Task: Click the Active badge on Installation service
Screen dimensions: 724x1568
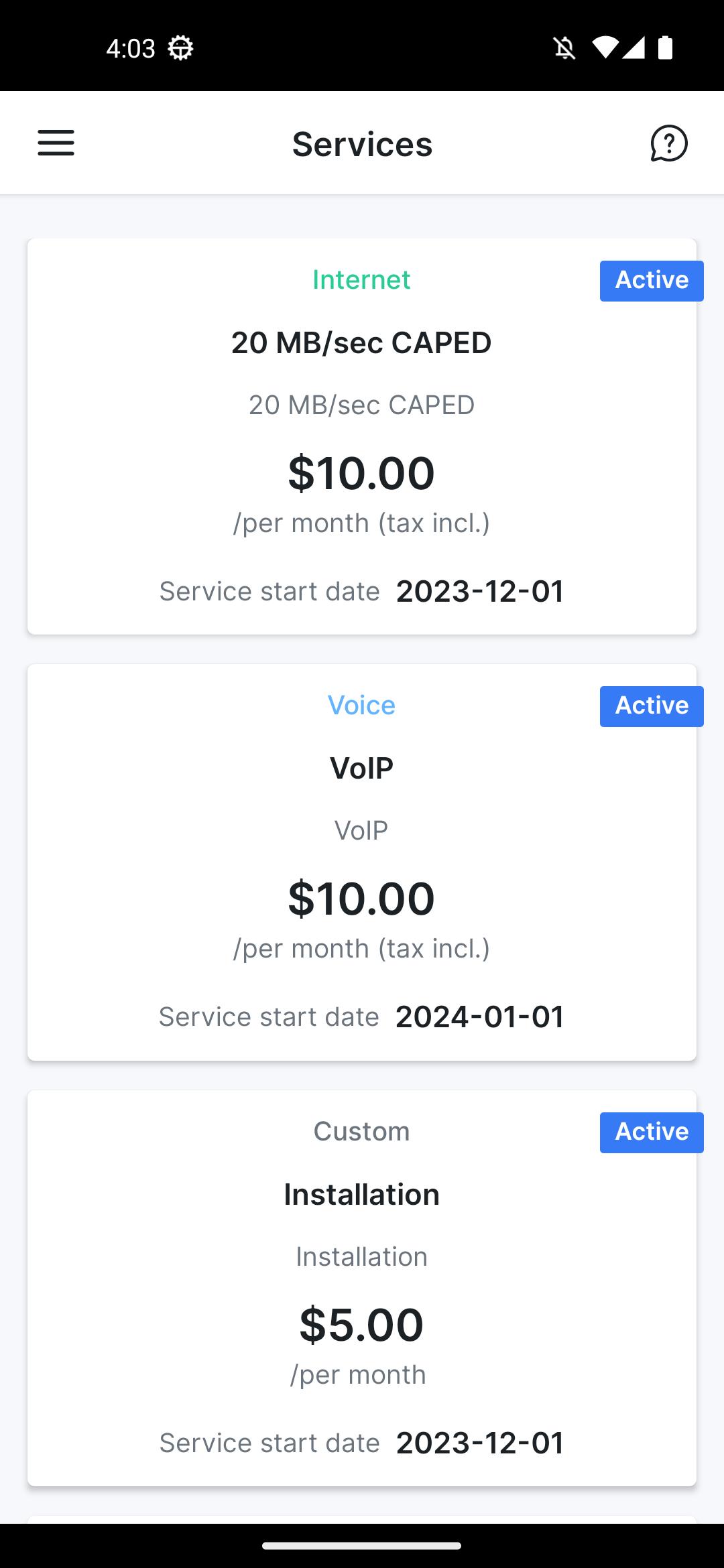Action: click(x=652, y=1132)
